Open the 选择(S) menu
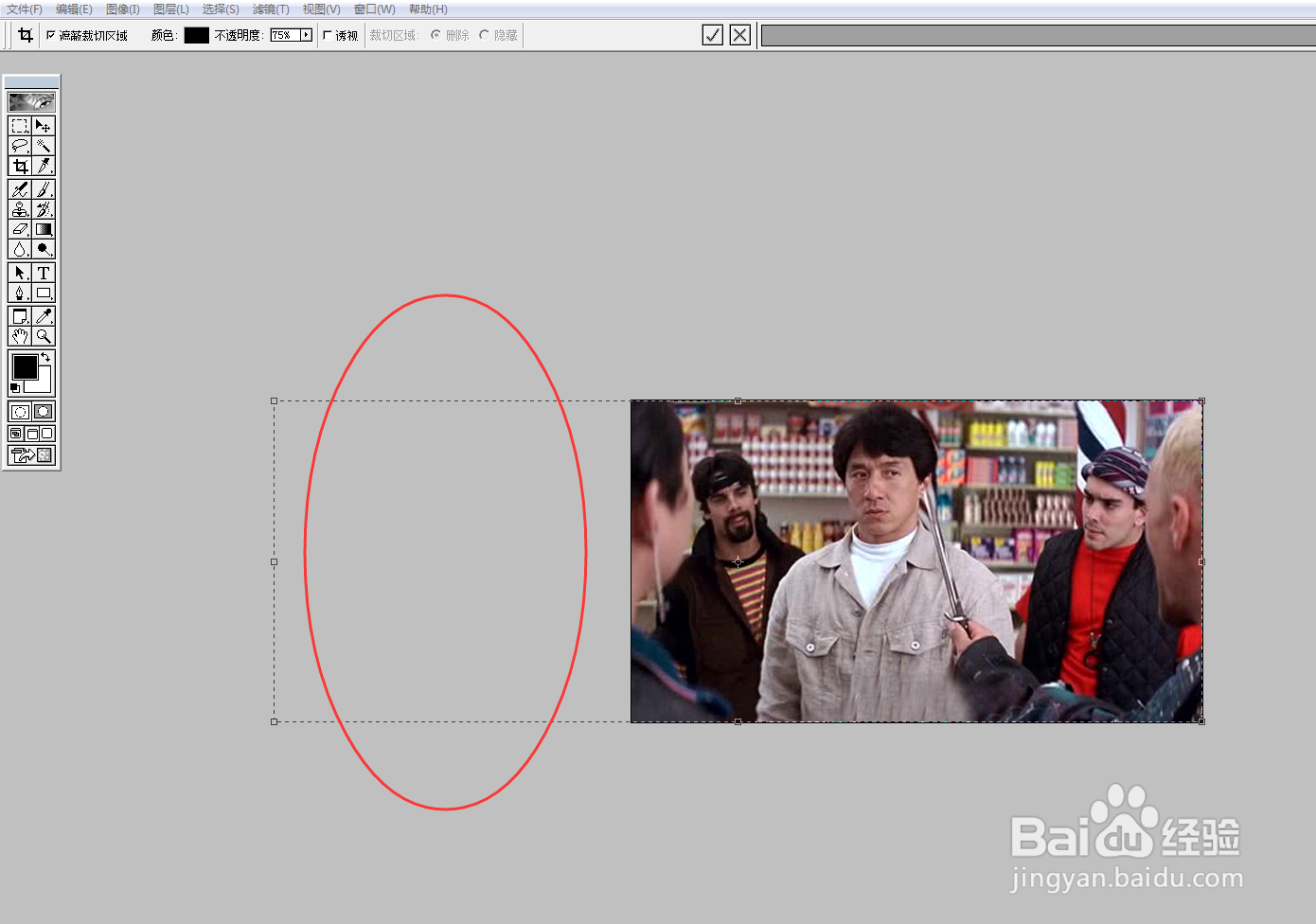Image resolution: width=1316 pixels, height=924 pixels. coord(221,9)
